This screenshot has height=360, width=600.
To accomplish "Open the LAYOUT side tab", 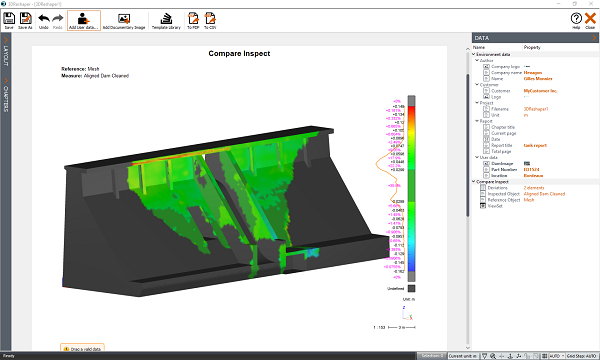I will (x=5, y=52).
